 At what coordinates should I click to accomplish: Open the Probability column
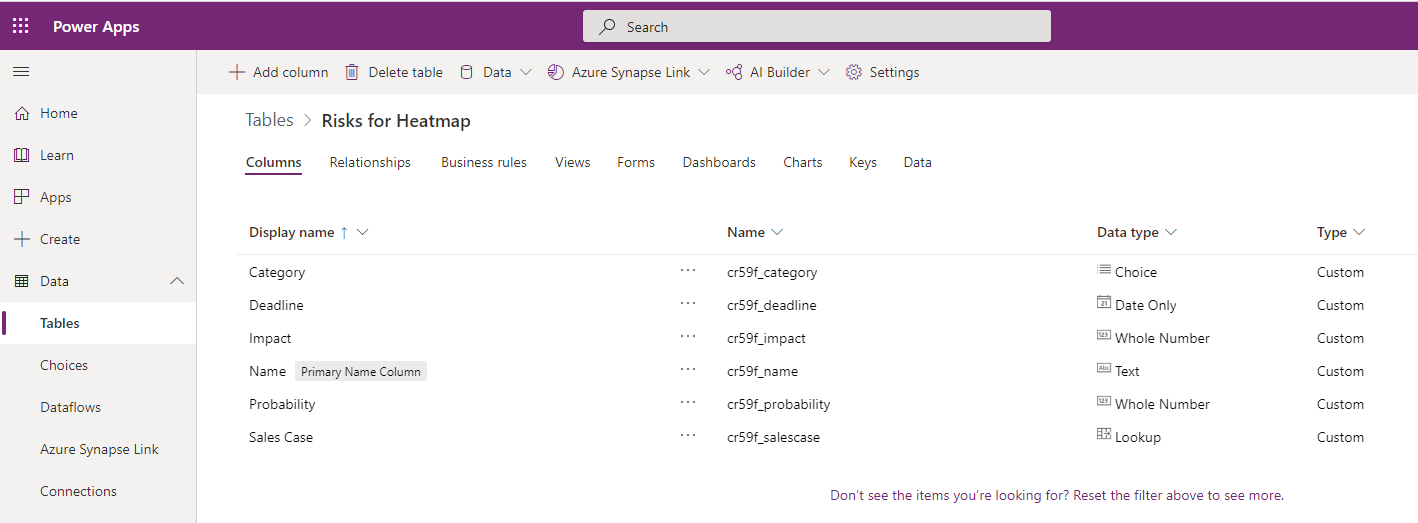click(282, 404)
